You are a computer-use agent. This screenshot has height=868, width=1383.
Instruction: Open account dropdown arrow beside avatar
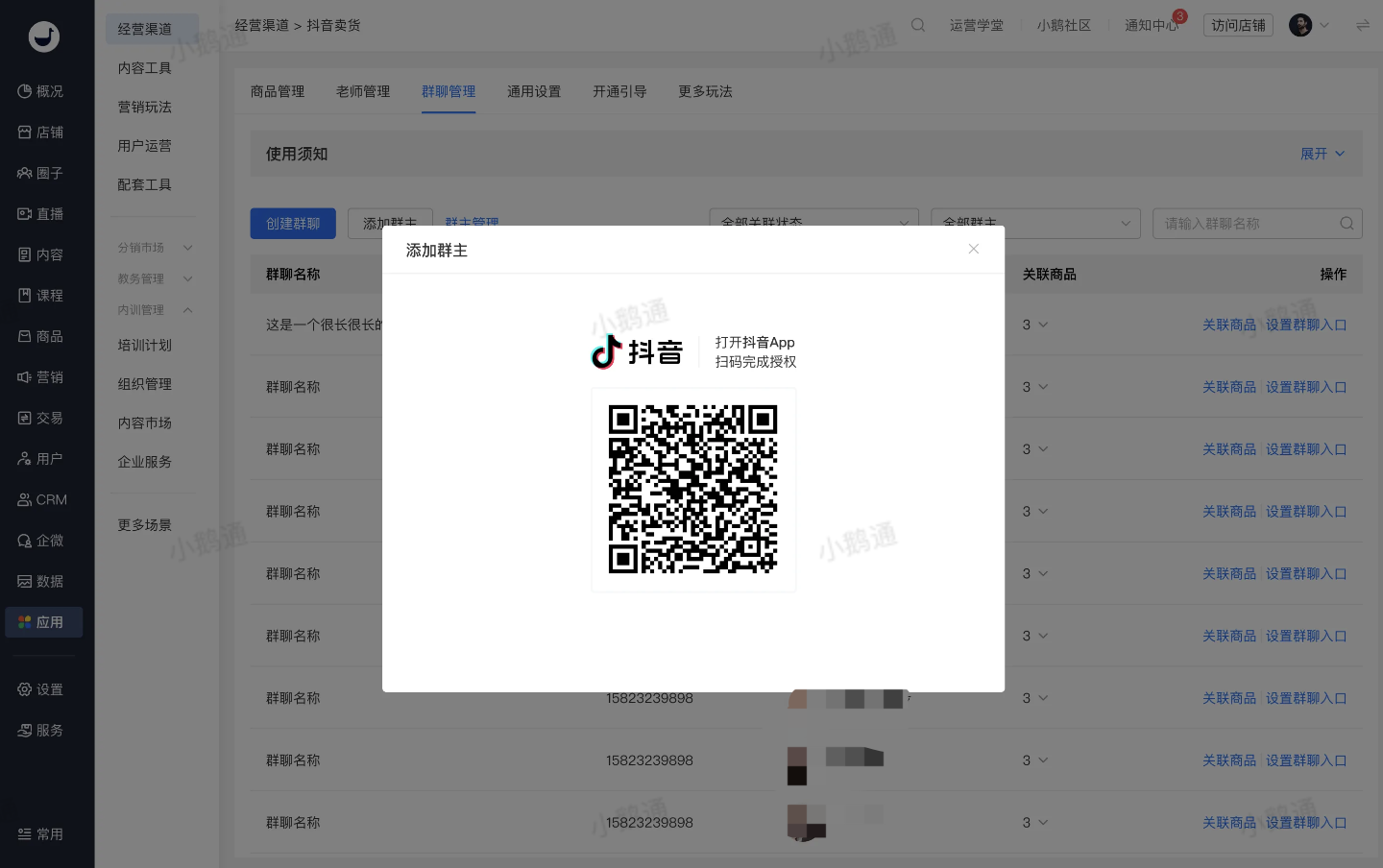tap(1324, 25)
